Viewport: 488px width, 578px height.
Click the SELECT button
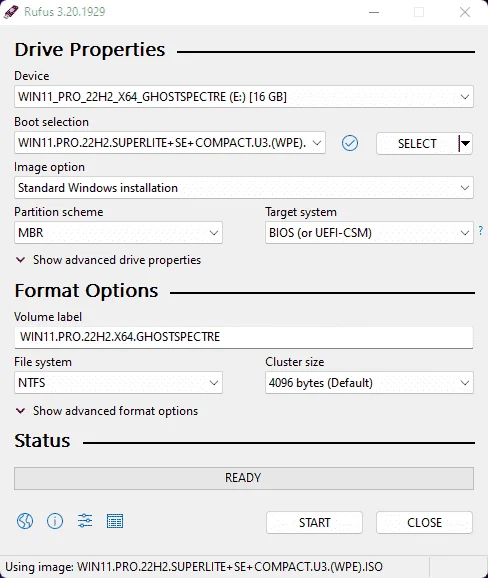pyautogui.click(x=417, y=143)
